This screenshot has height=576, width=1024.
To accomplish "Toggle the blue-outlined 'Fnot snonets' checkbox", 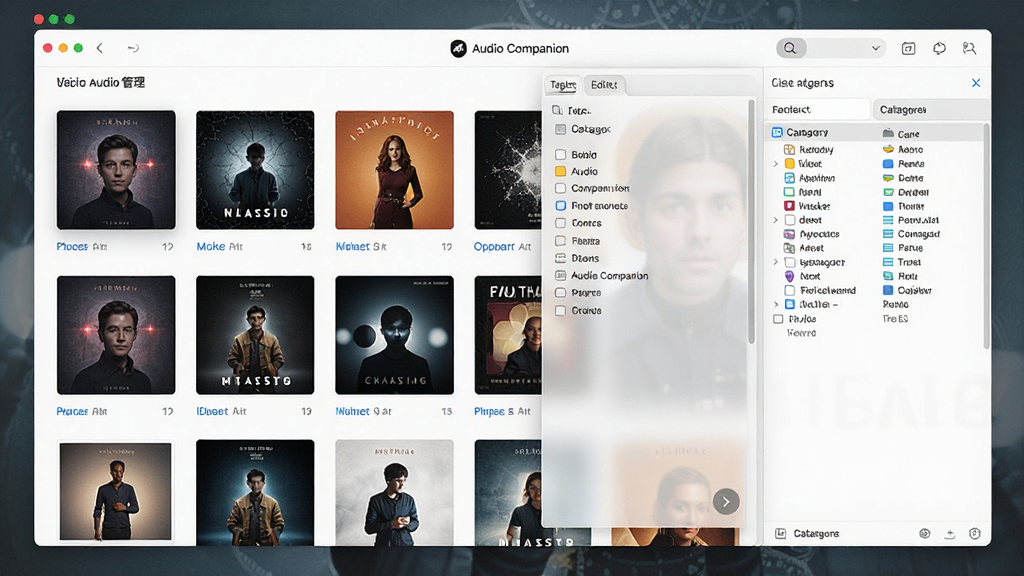I will pyautogui.click(x=560, y=206).
